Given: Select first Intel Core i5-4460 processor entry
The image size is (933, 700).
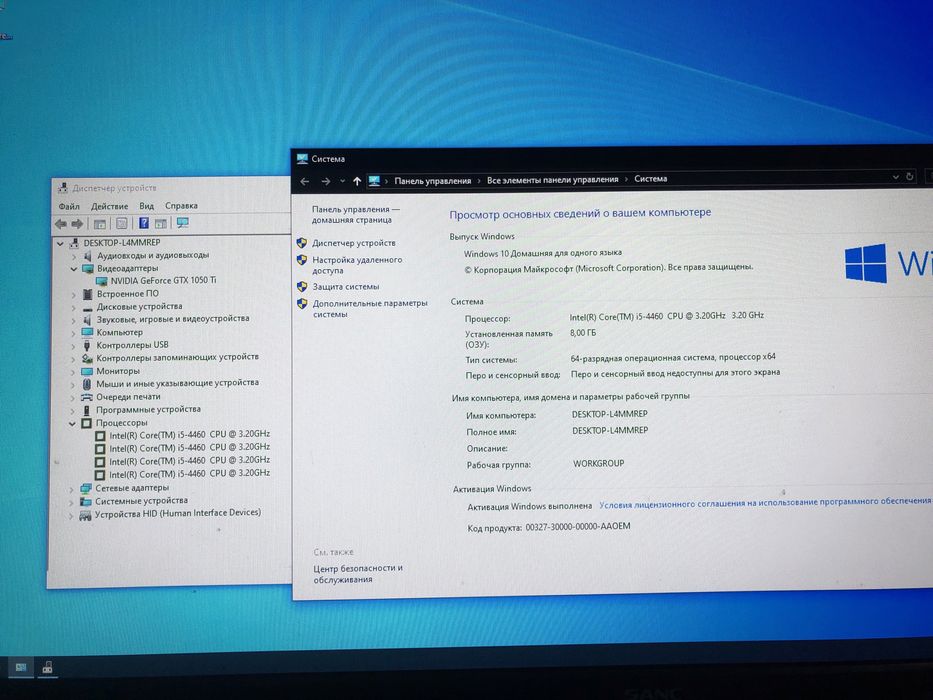Looking at the screenshot, I should point(189,435).
